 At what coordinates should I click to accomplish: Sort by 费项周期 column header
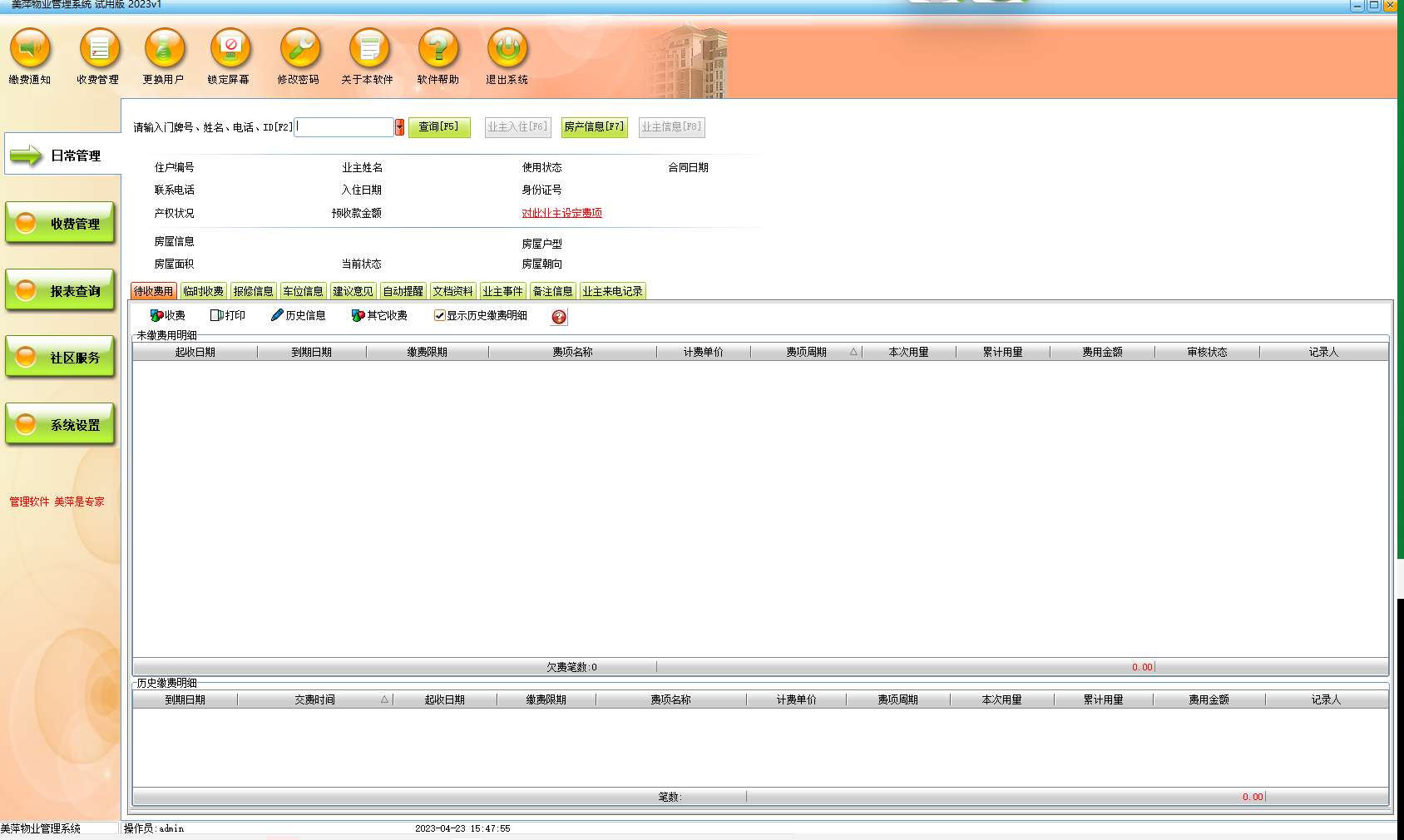[x=806, y=353]
